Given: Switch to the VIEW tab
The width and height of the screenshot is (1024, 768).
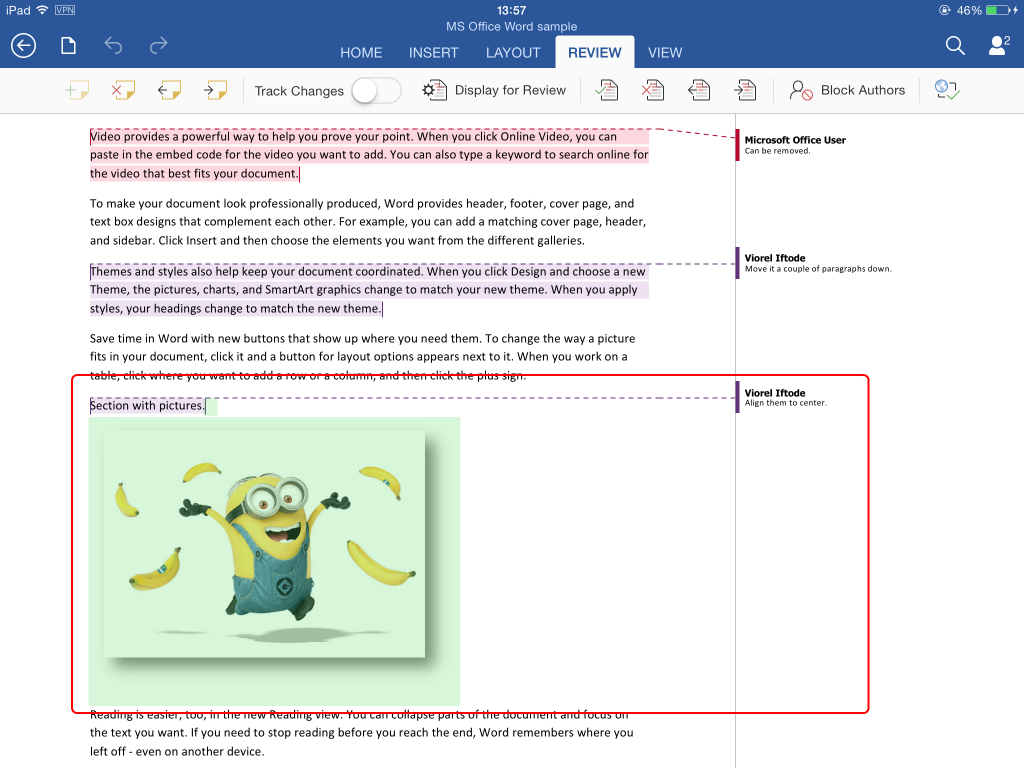Looking at the screenshot, I should (665, 53).
